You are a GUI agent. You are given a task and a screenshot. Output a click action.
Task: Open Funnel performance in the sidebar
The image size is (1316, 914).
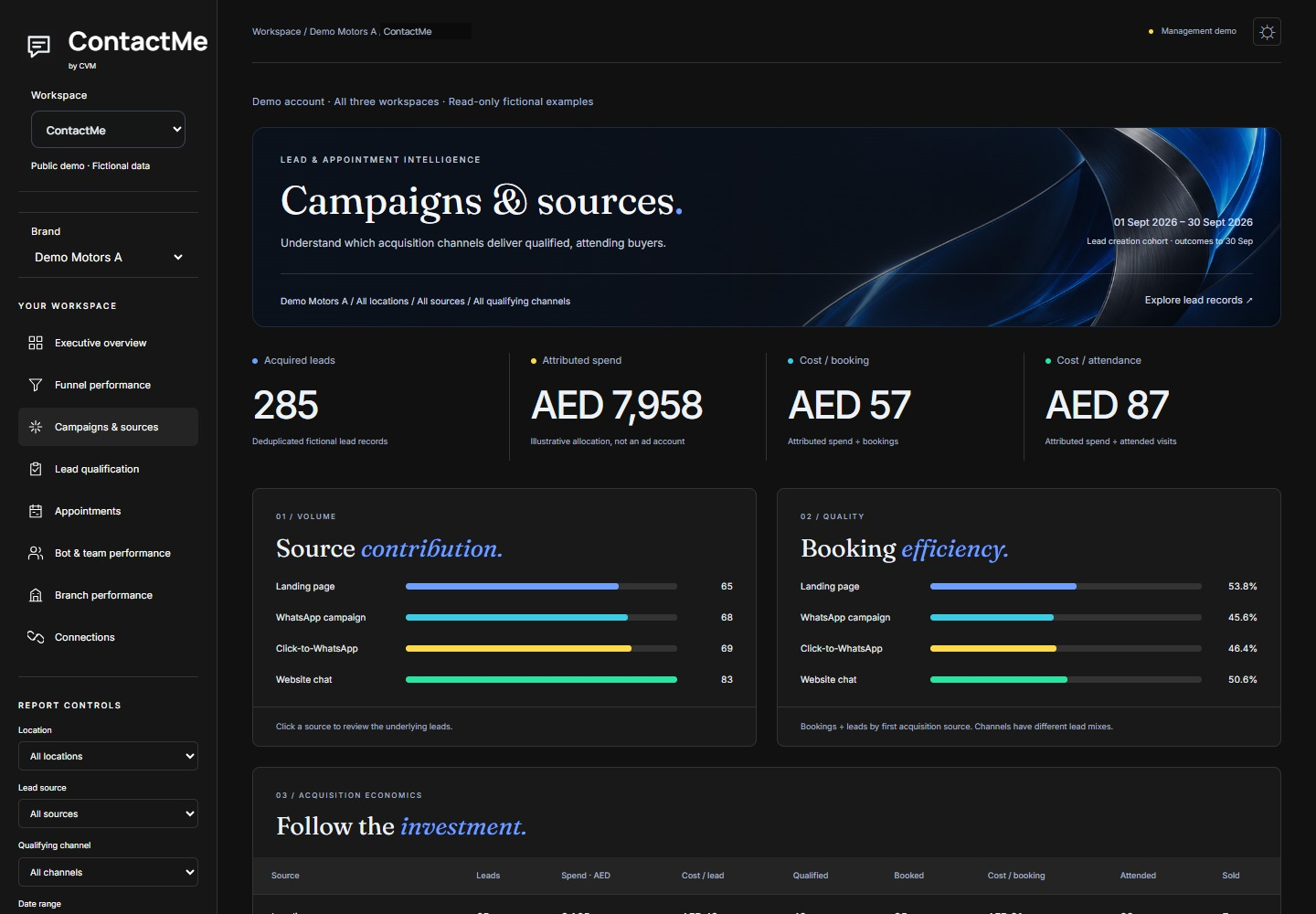coord(108,385)
